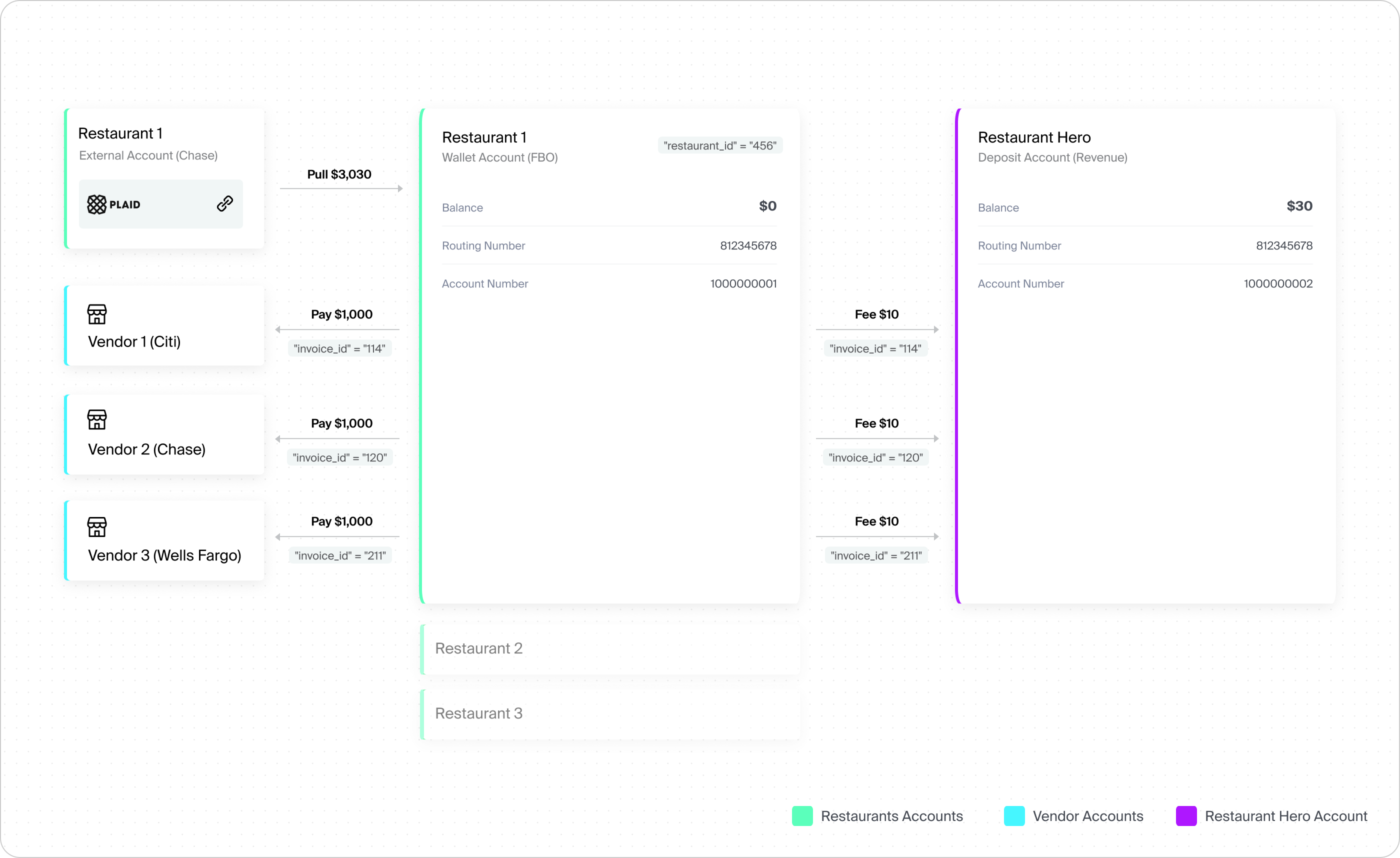Click the Pull $3,030 transfer label
Image resolution: width=1400 pixels, height=858 pixels.
click(339, 174)
